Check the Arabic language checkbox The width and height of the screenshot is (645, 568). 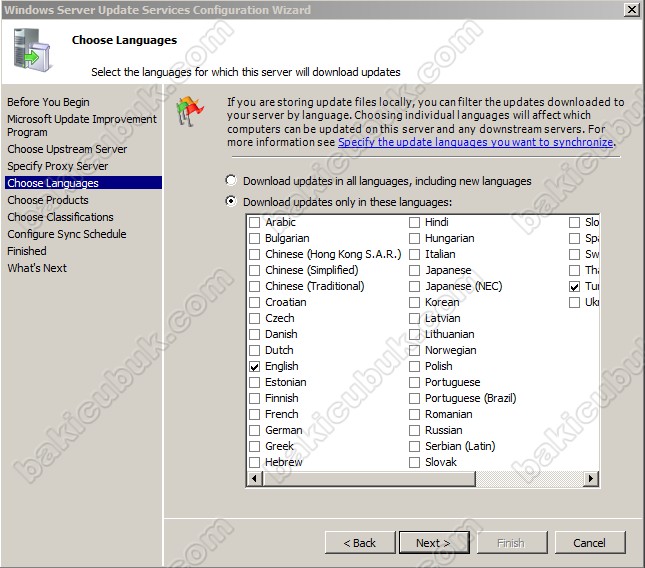coord(255,223)
